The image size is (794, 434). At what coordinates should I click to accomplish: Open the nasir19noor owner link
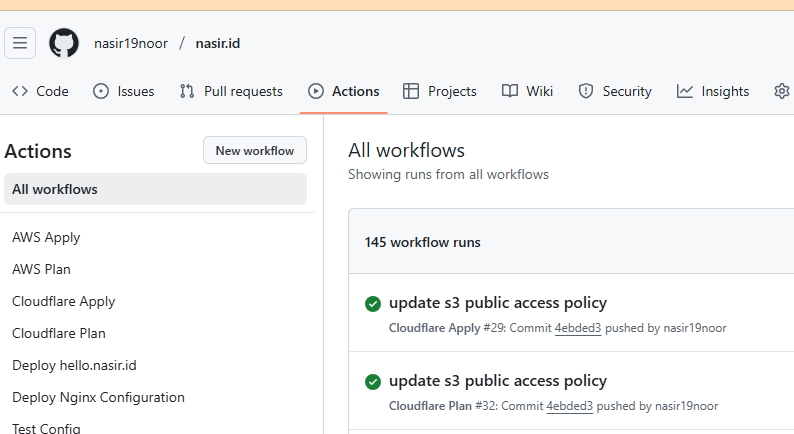(131, 44)
